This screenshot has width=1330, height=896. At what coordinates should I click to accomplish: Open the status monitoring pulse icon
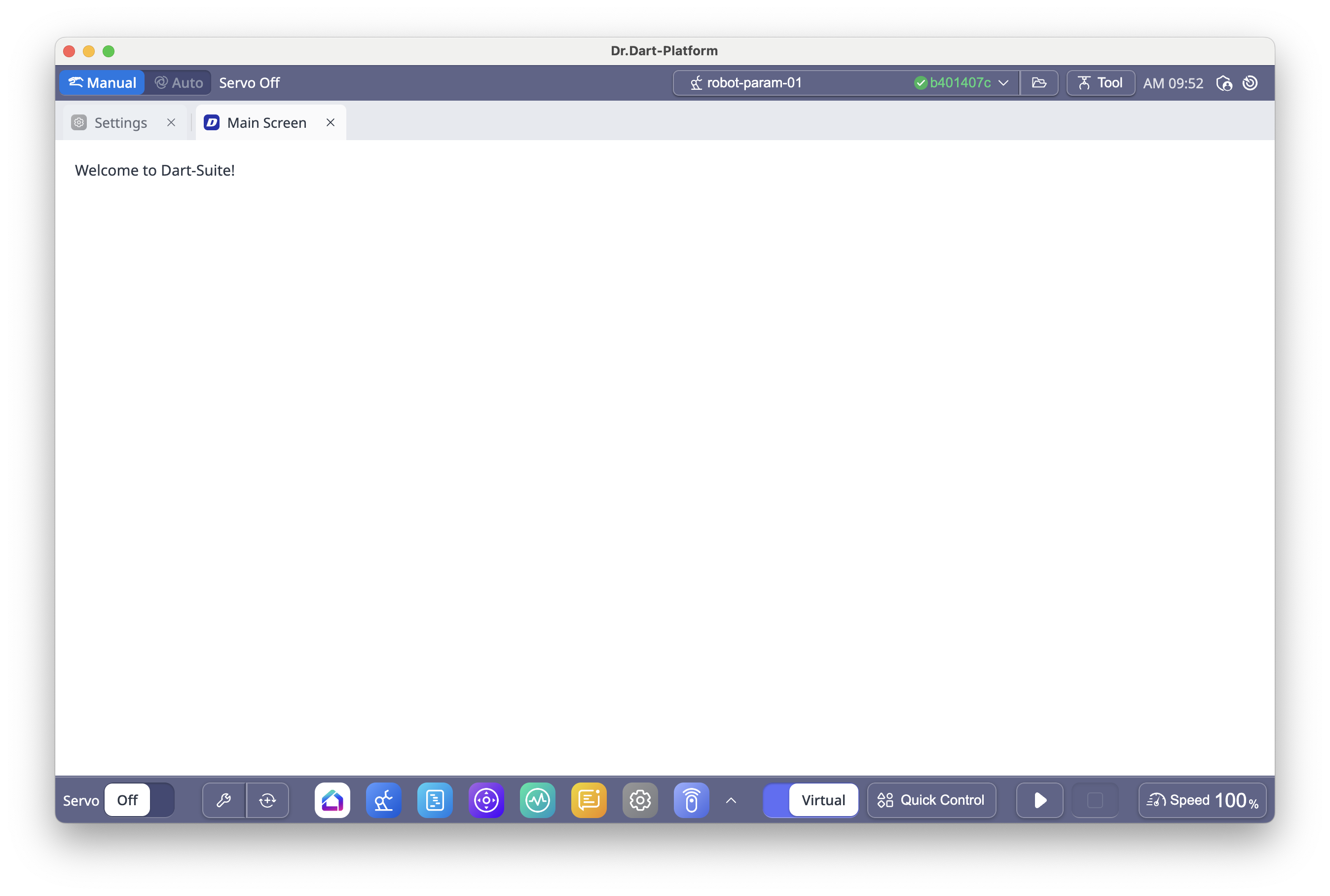[x=537, y=800]
